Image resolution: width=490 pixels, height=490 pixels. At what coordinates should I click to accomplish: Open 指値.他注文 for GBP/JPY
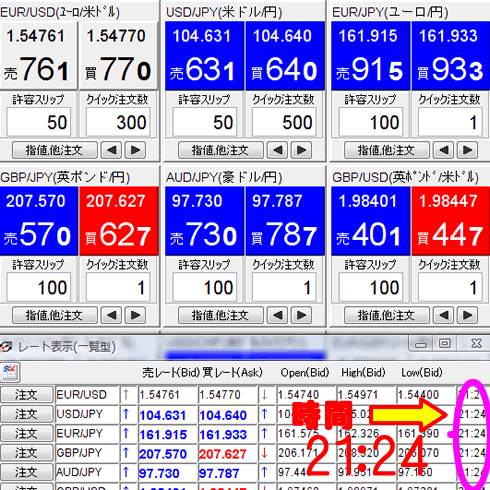click(x=55, y=315)
